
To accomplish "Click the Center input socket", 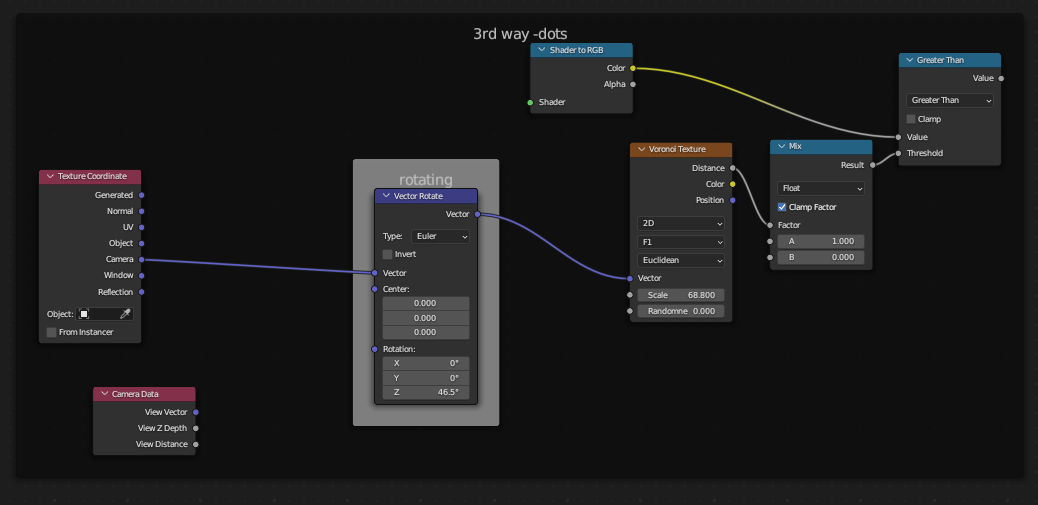I will point(375,289).
